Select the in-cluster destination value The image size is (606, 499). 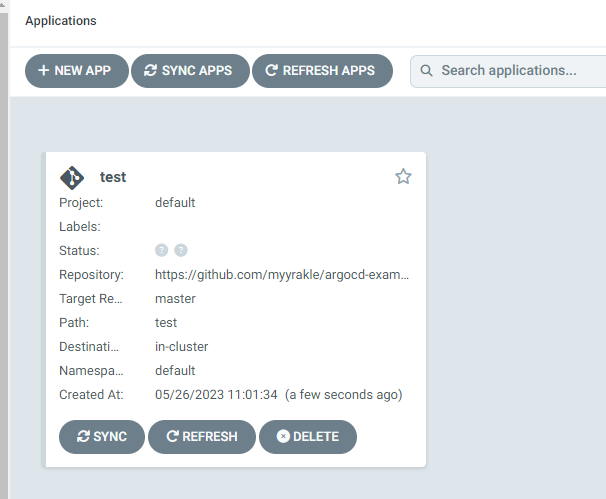(x=181, y=347)
